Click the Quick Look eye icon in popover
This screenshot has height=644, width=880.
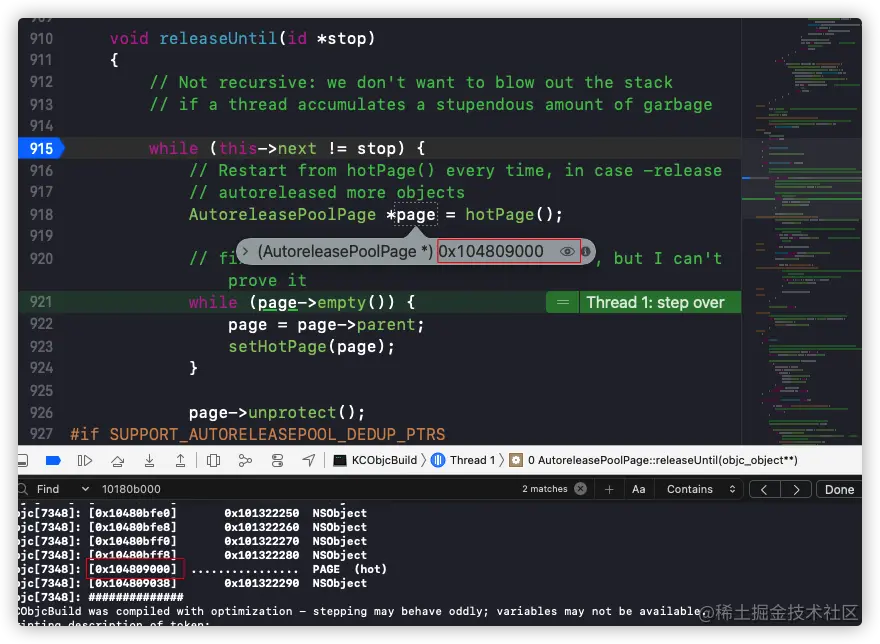567,252
